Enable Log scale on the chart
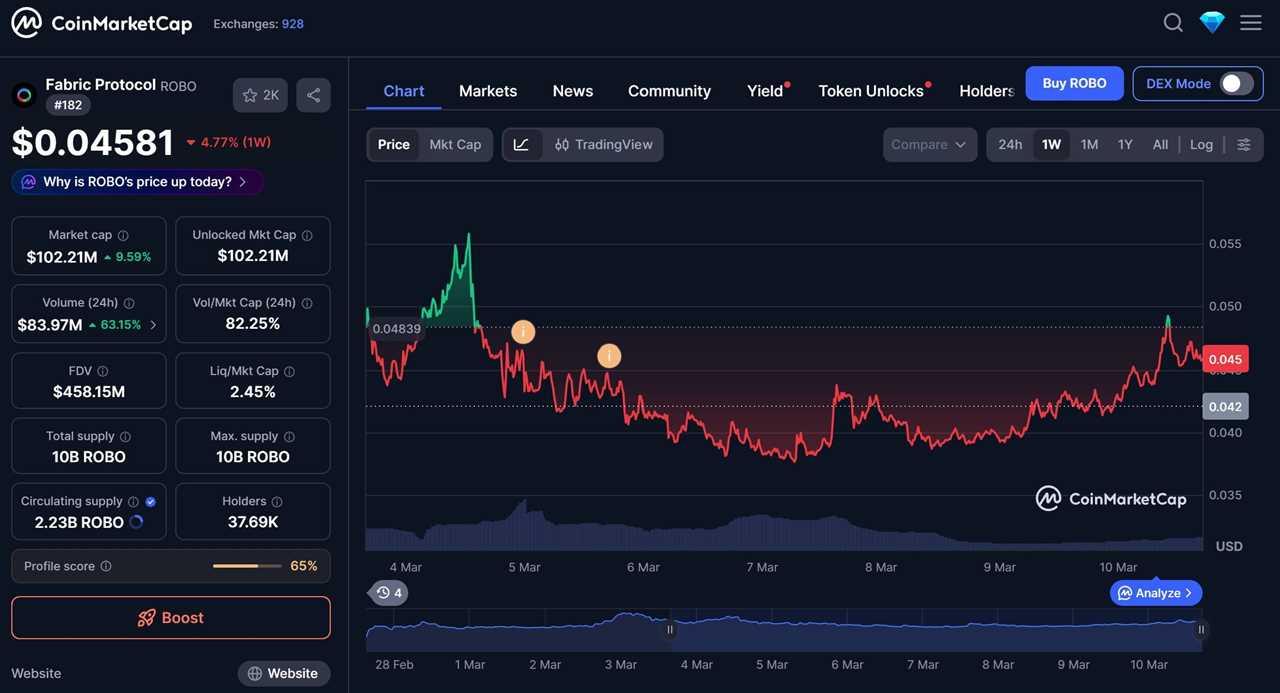Screen dimensions: 1280x693 1201,144
